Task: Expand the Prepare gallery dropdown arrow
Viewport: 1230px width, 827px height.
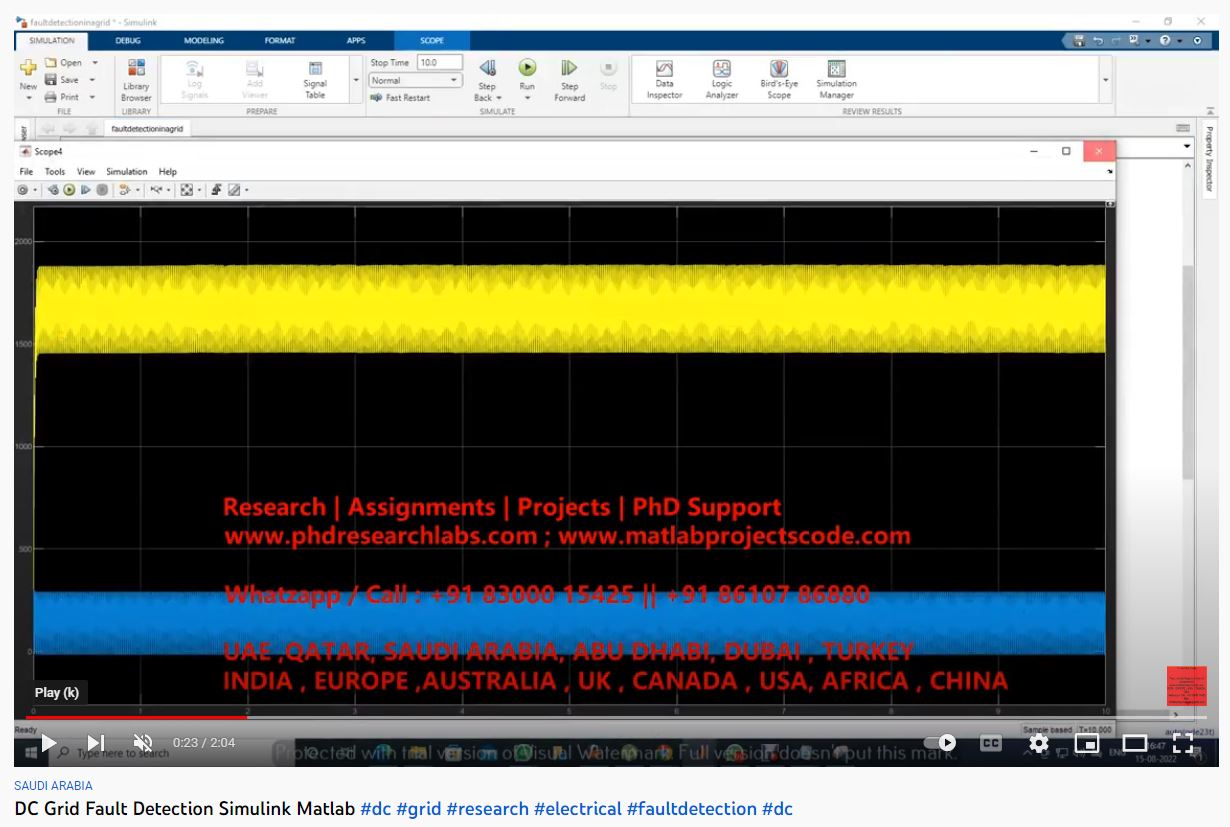Action: point(356,80)
